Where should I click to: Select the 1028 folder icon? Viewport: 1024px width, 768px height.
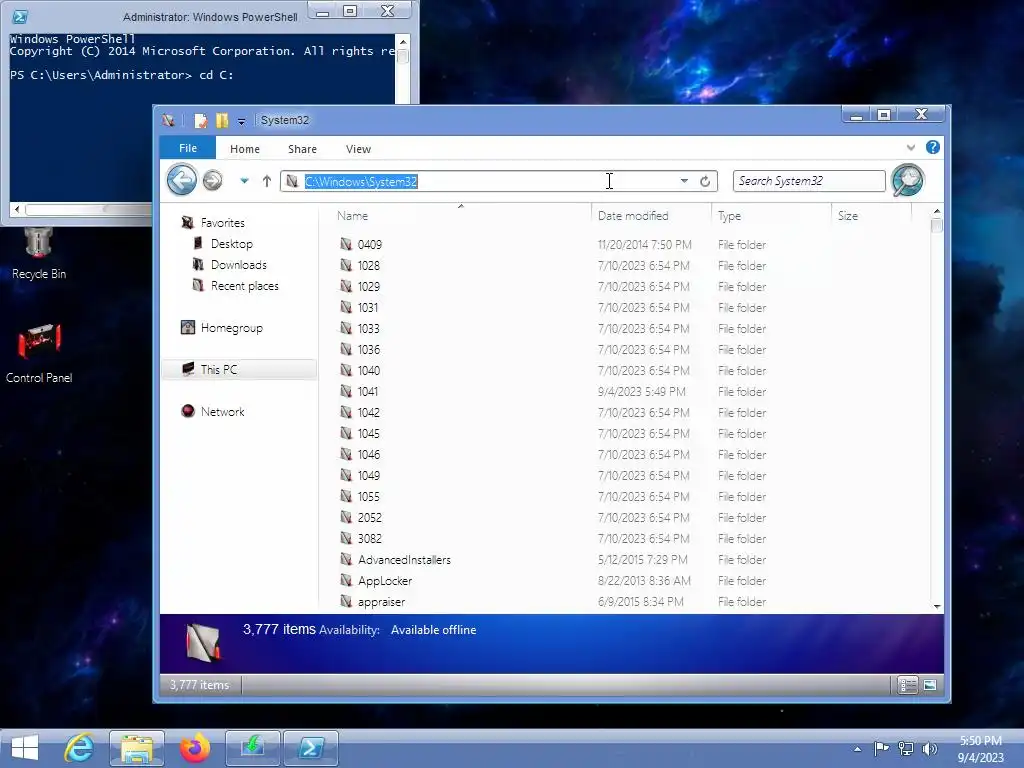[346, 265]
